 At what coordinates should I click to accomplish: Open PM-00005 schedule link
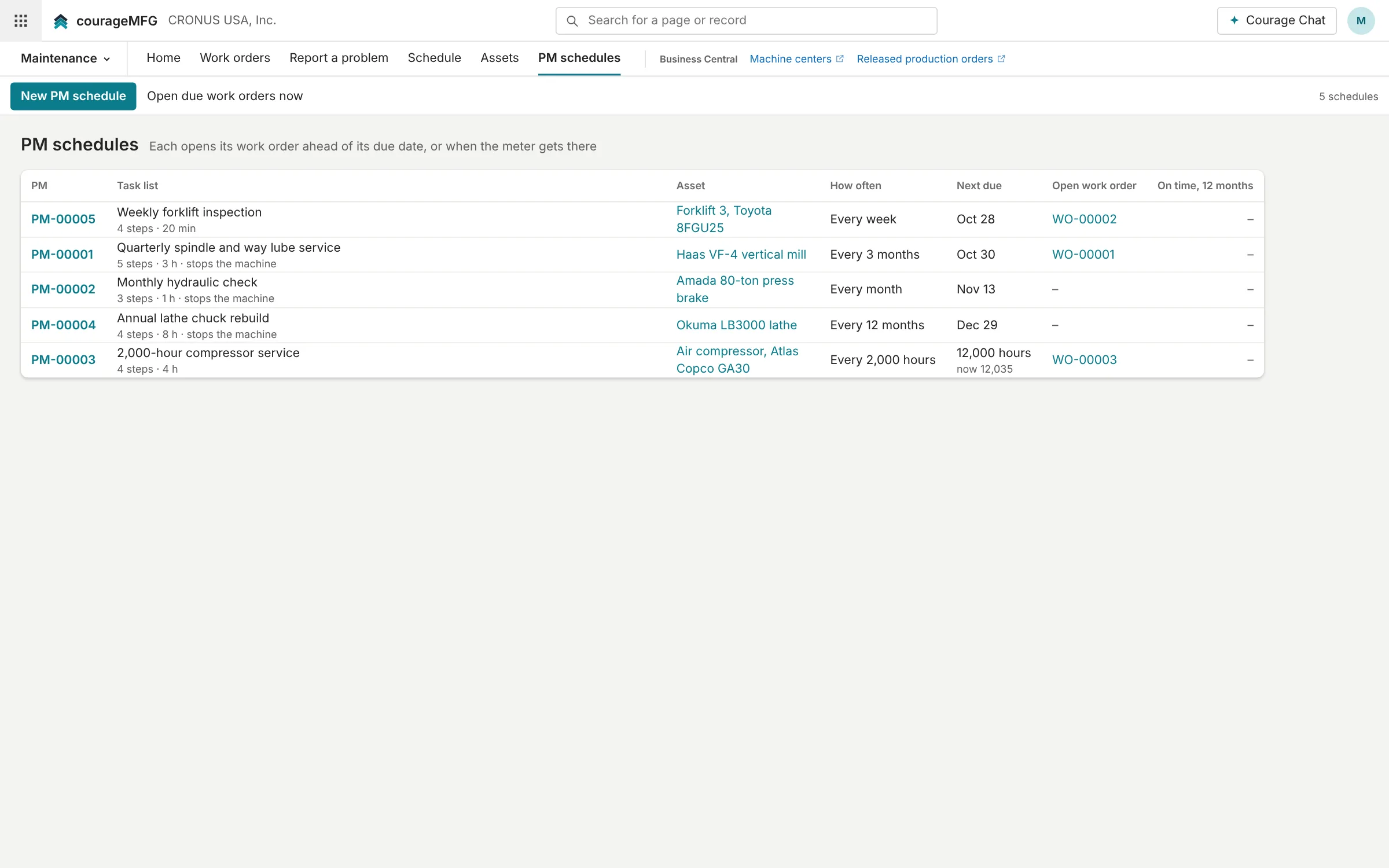click(63, 219)
